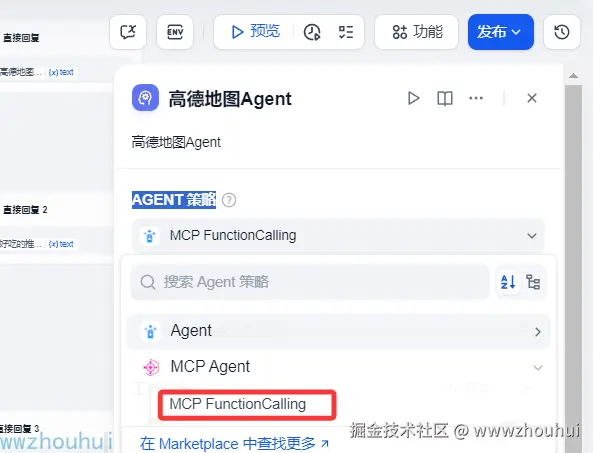Open the node three-dots more menu
Image resolution: width=593 pixels, height=453 pixels.
click(476, 98)
